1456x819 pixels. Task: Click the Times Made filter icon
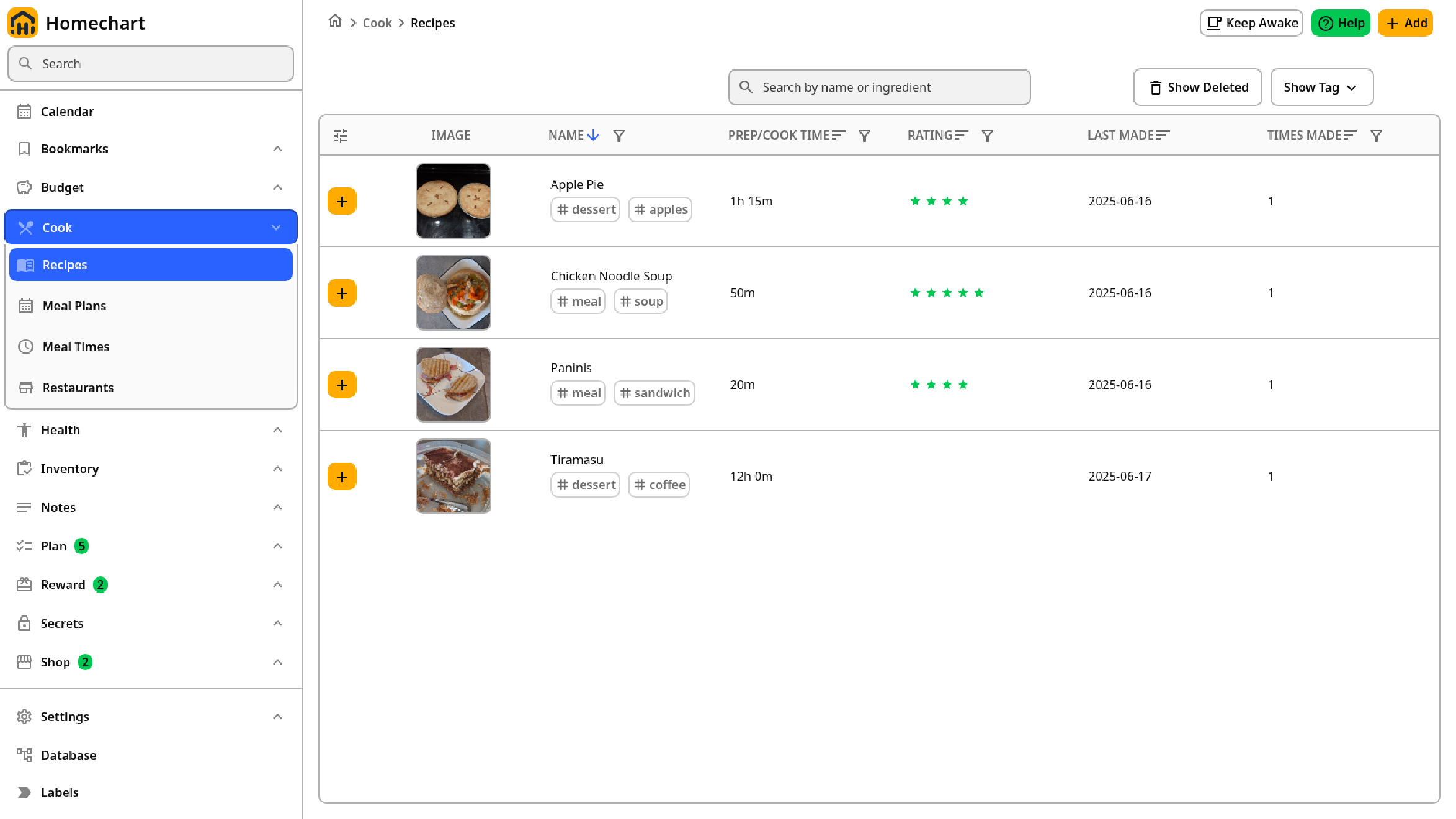point(1376,135)
